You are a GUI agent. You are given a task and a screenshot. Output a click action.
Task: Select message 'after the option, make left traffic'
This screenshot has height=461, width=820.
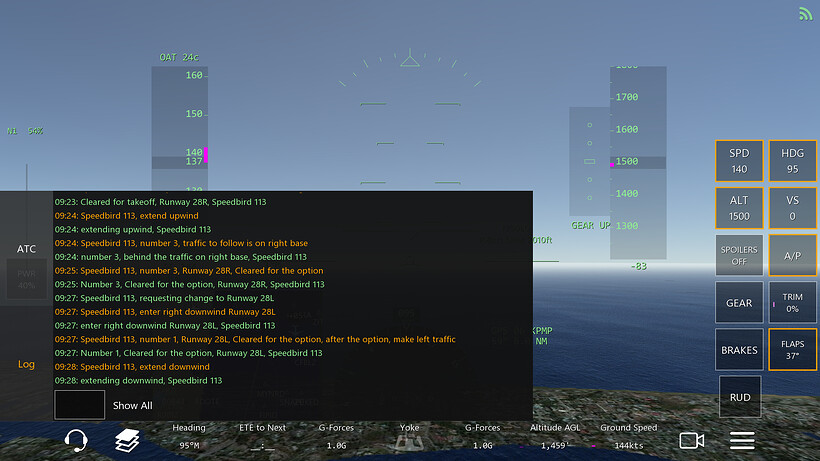coord(255,339)
